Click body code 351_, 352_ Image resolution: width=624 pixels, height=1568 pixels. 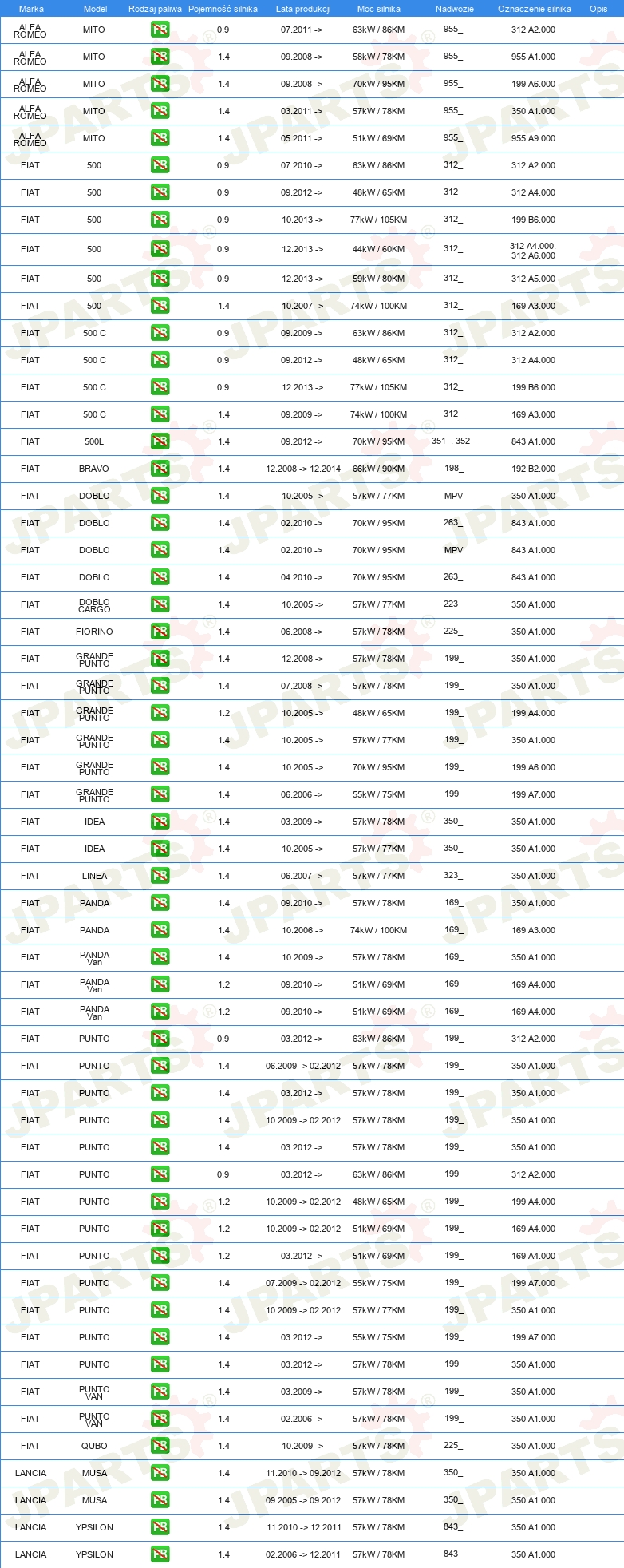(x=453, y=441)
